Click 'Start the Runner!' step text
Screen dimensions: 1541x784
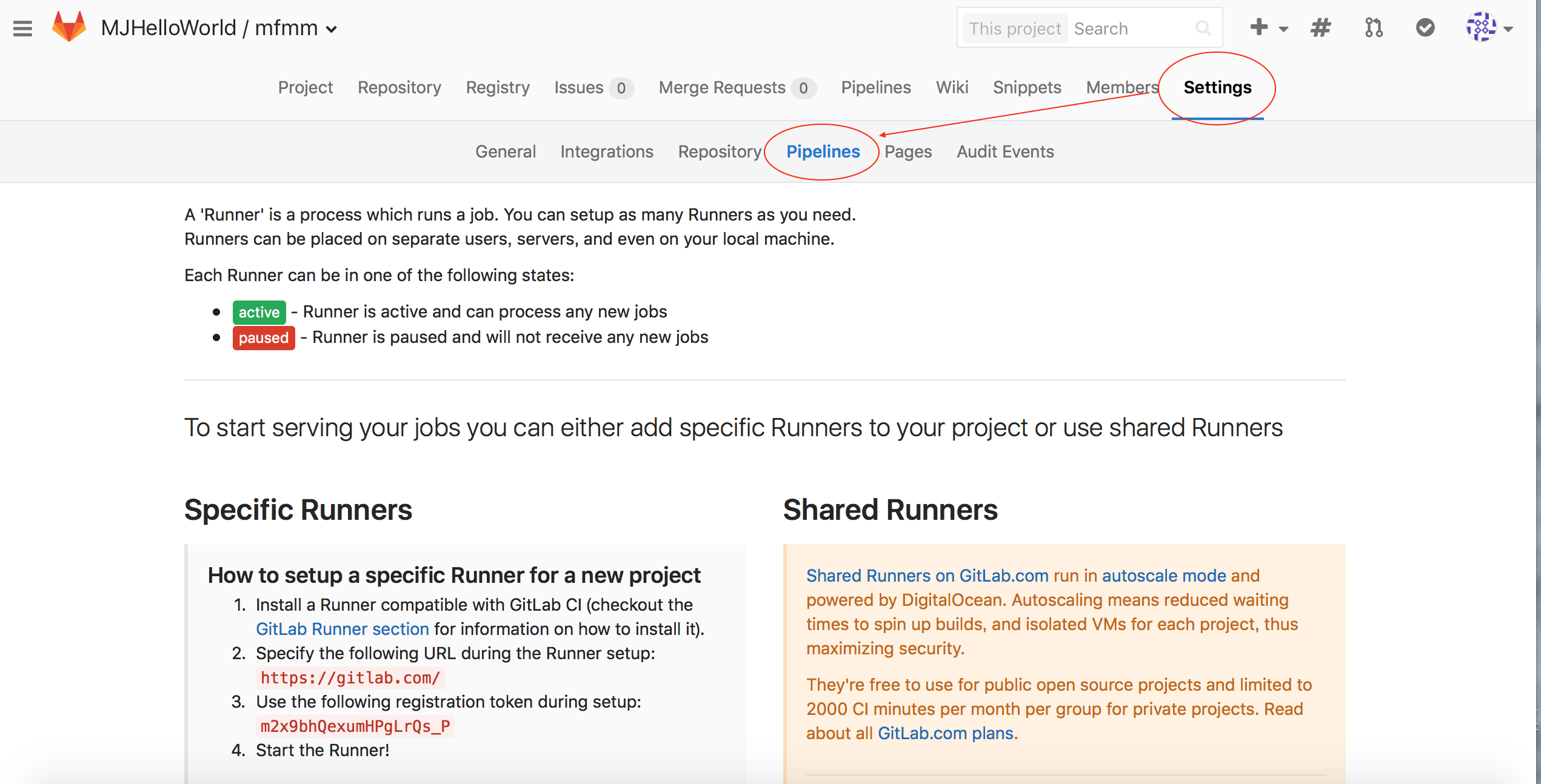click(323, 750)
